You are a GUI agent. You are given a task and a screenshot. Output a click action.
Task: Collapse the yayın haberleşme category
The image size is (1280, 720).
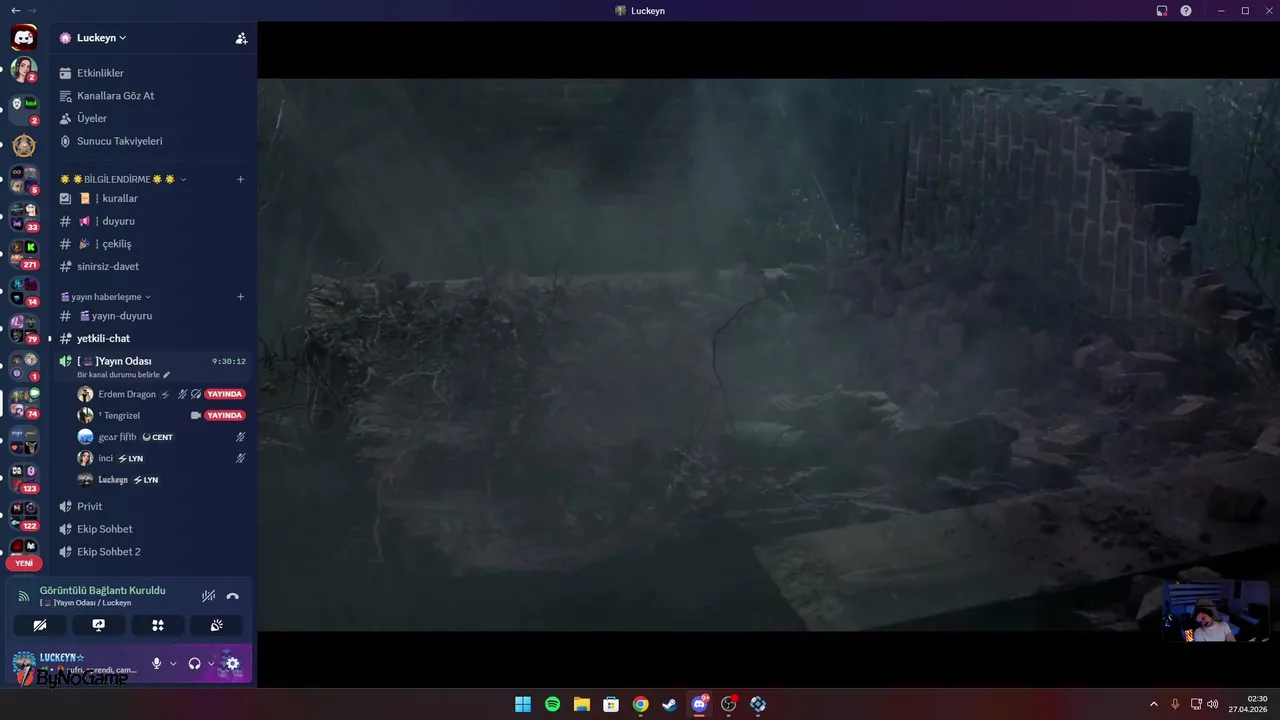click(106, 297)
